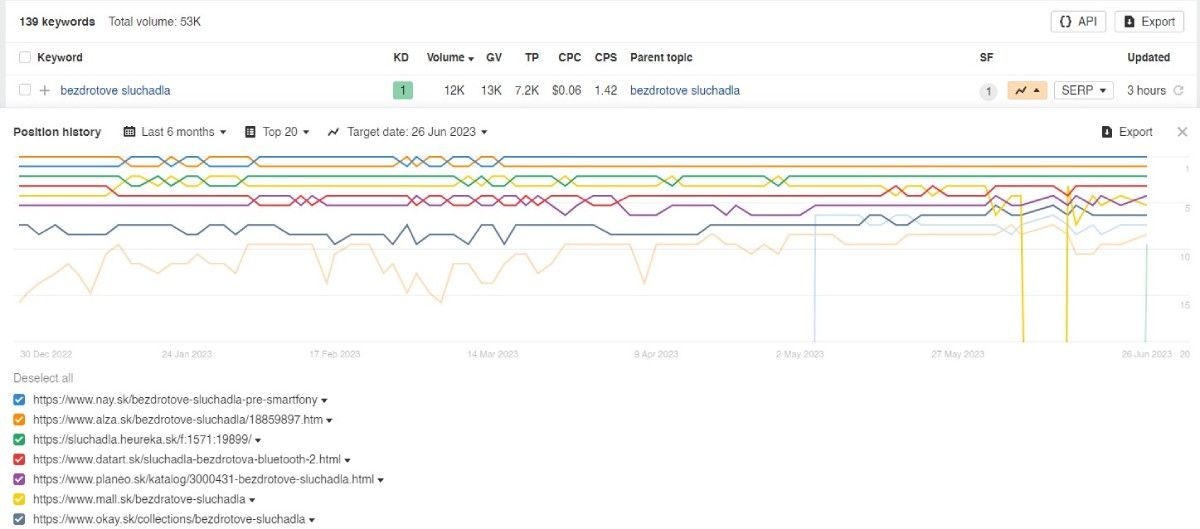Open the Last 6 months dropdown
1200x529 pixels.
(175, 132)
